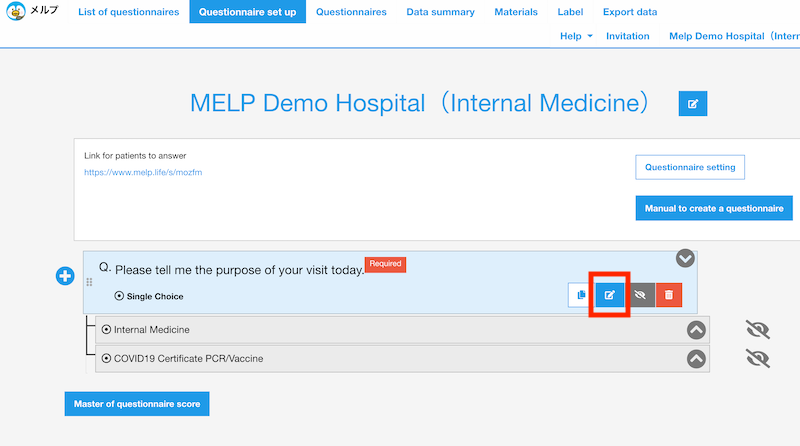
Task: Select the Questionnaire set up tab
Action: click(247, 12)
